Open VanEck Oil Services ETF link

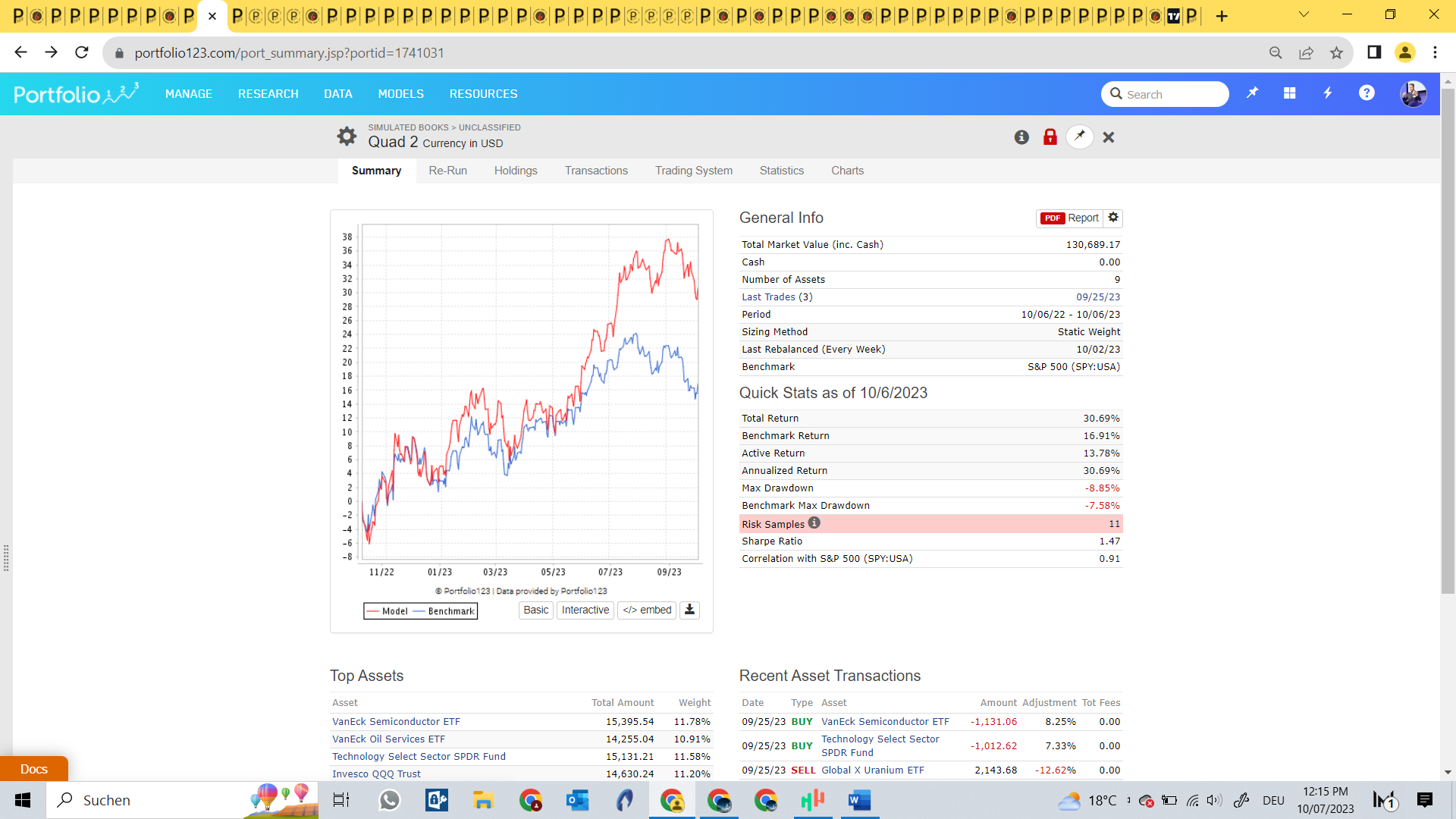click(x=388, y=739)
